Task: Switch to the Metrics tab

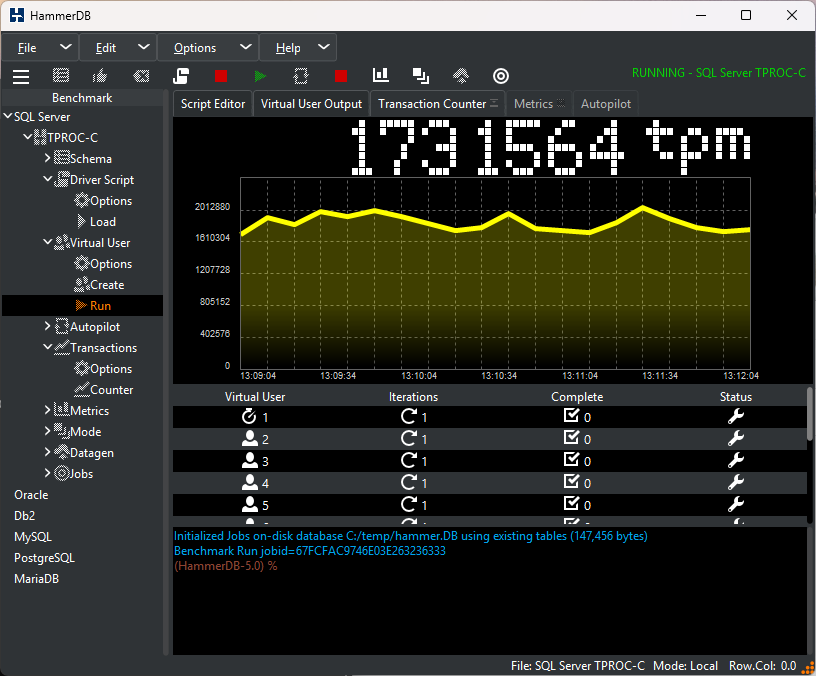Action: pos(540,104)
